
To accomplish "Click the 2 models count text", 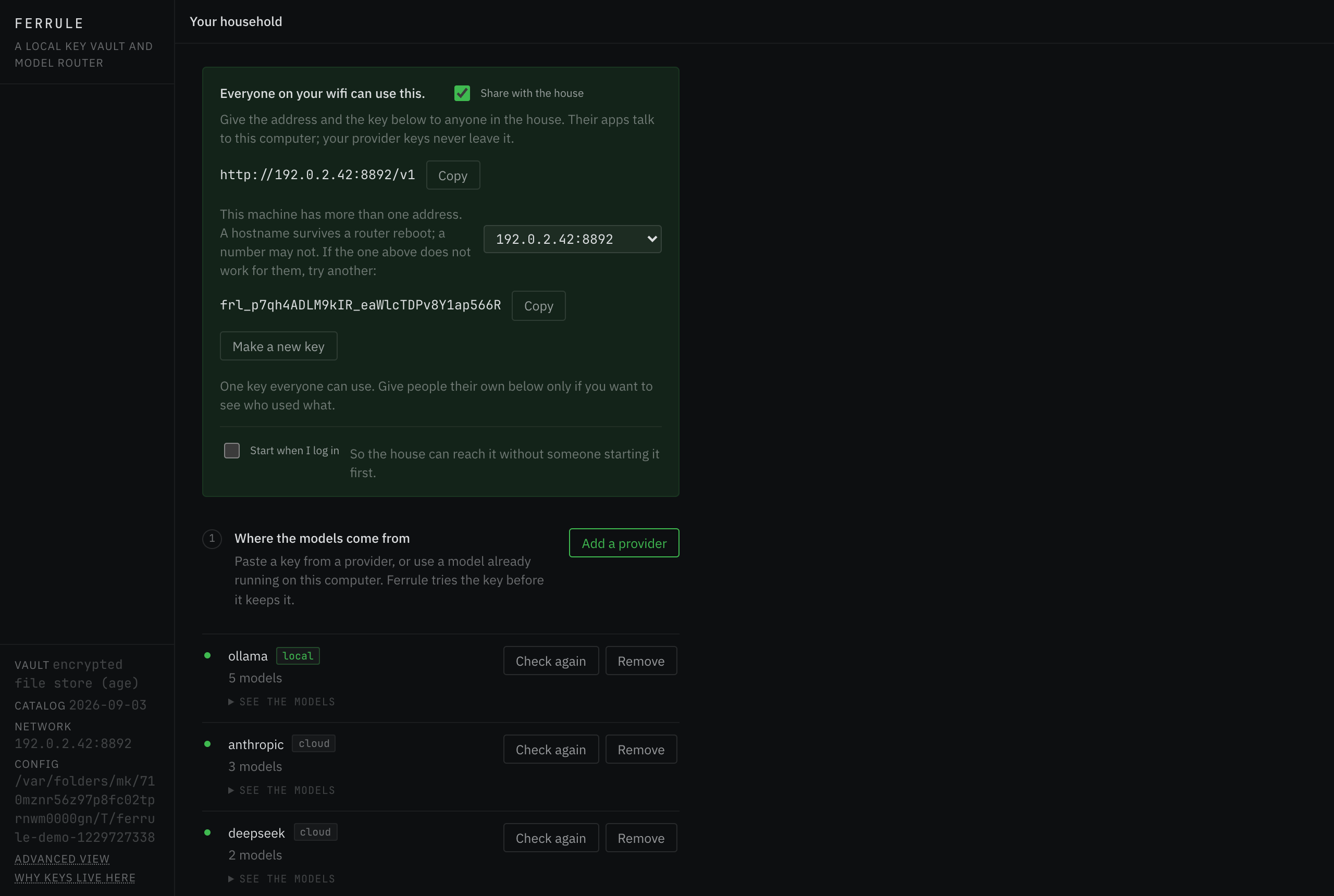I will click(x=255, y=855).
